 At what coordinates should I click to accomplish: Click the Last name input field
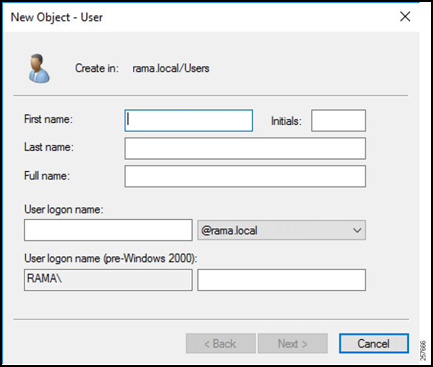point(245,148)
